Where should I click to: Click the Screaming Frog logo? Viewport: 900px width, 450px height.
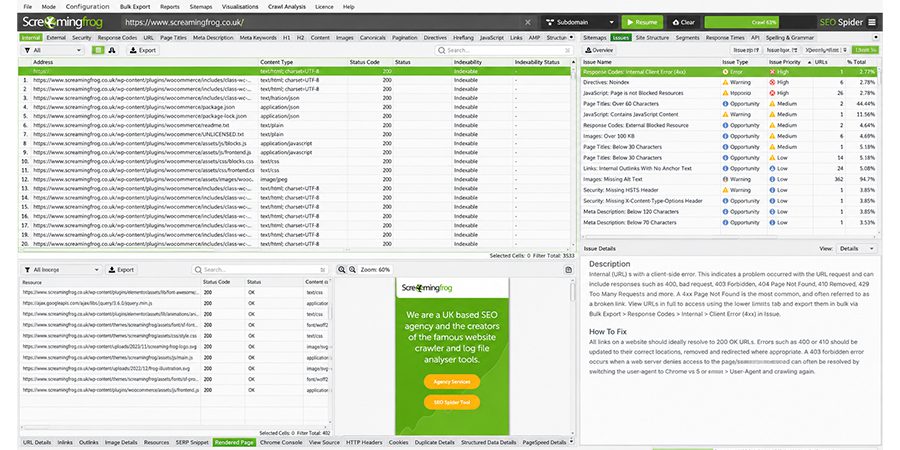(63, 22)
